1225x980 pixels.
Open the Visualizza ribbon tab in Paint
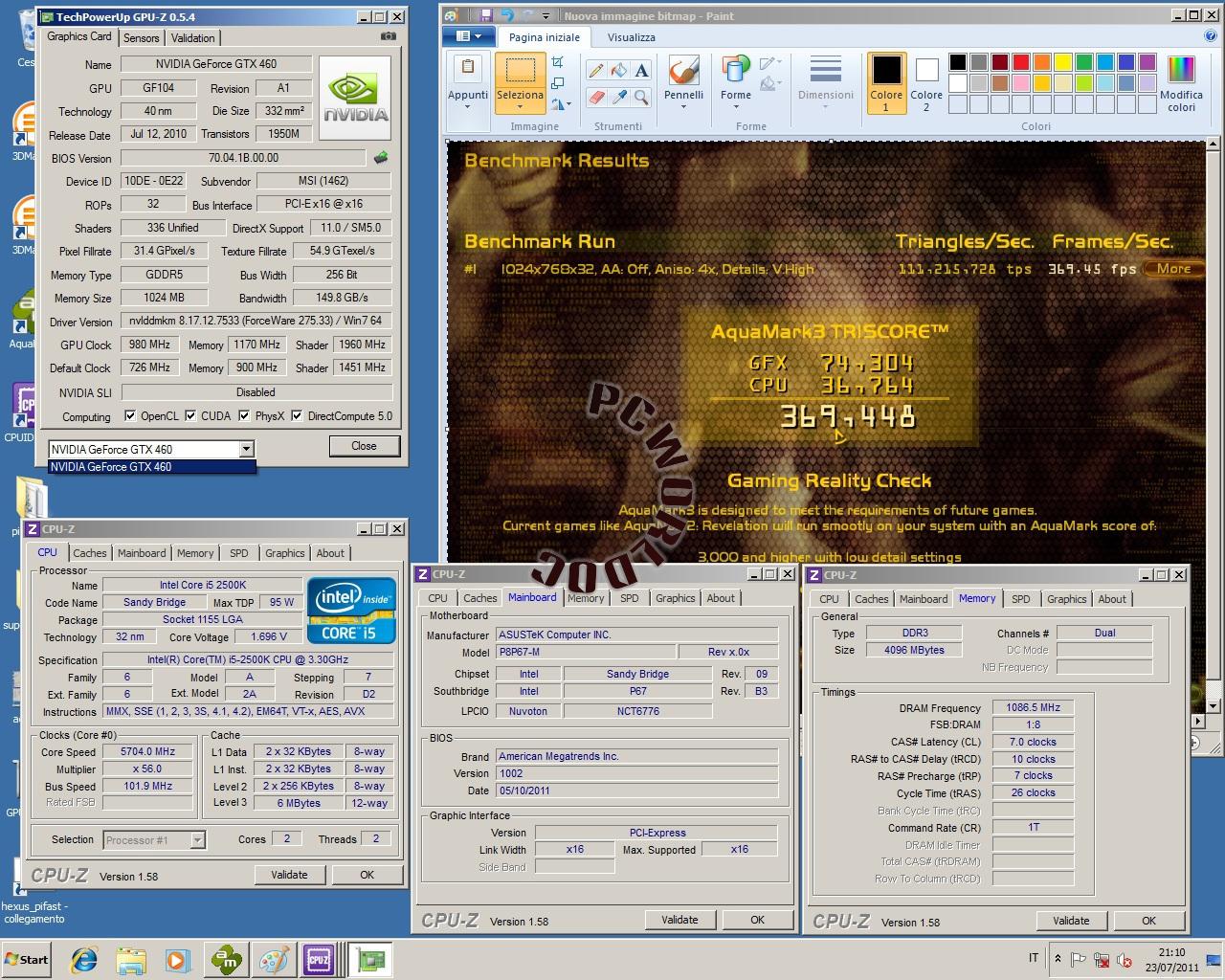632,37
